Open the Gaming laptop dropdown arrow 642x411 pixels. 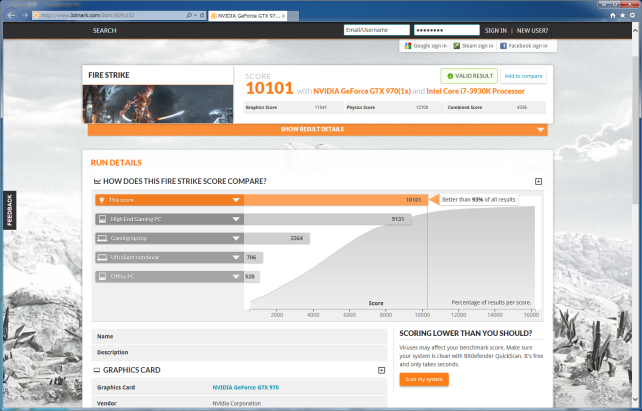pos(236,238)
